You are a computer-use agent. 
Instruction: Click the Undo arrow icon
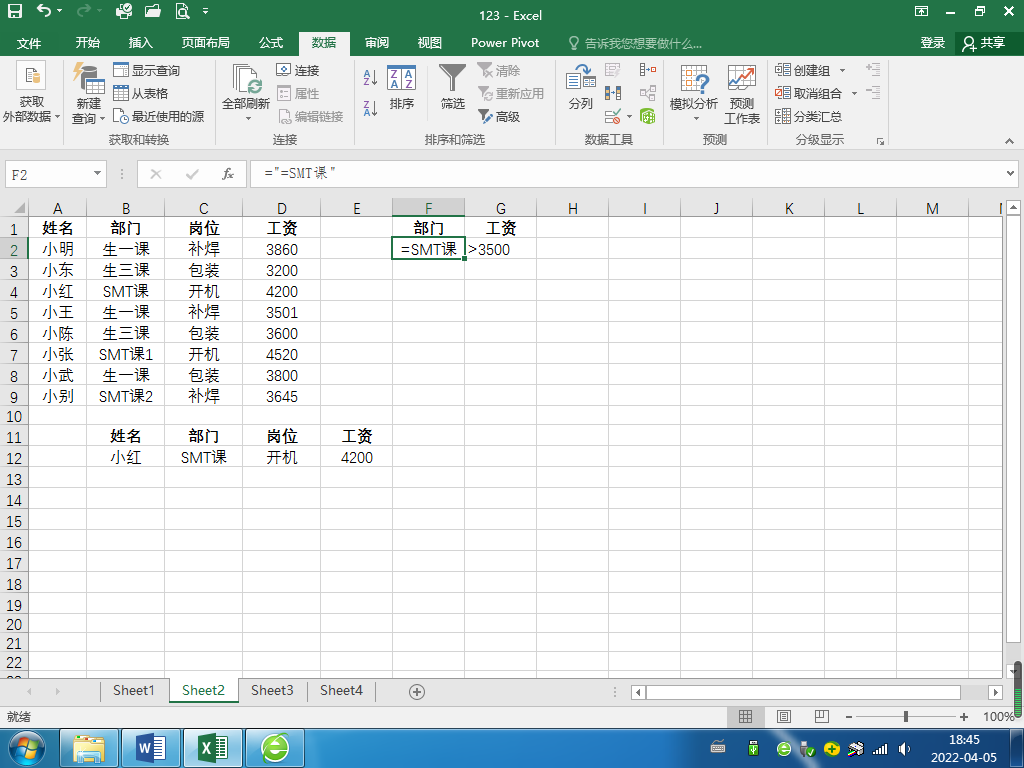coord(44,11)
